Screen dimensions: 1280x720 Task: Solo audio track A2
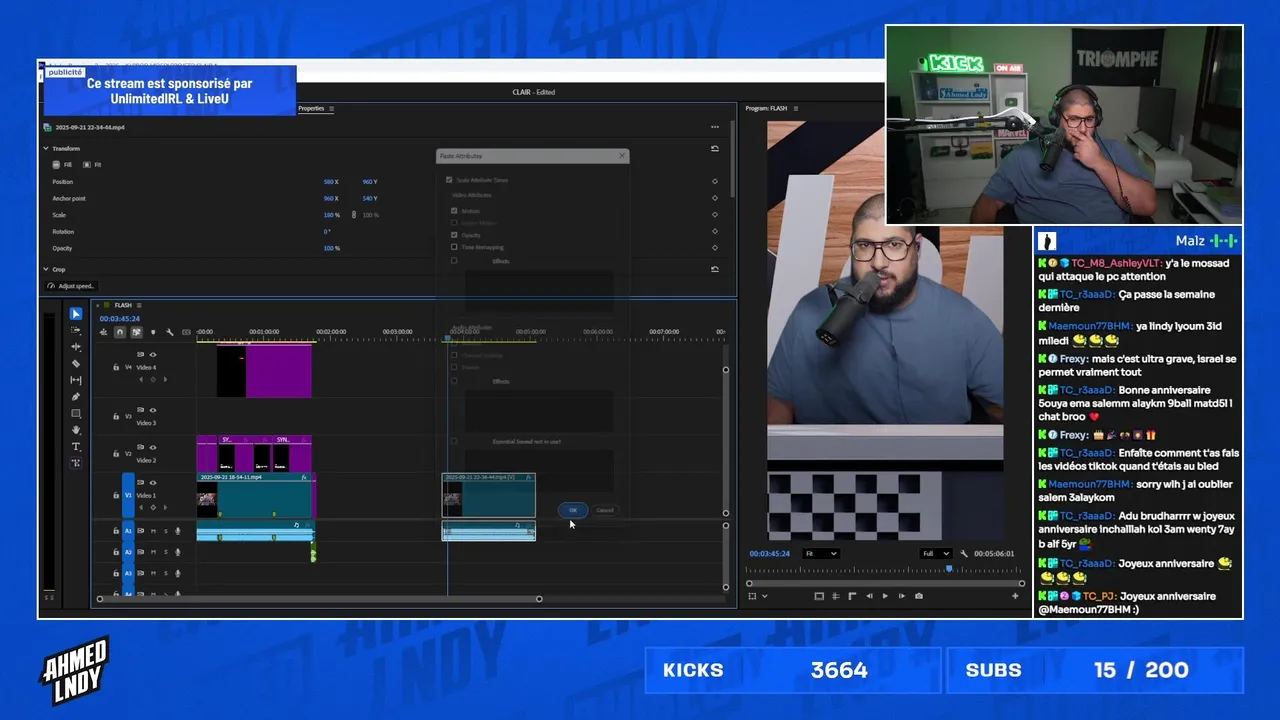click(x=165, y=552)
